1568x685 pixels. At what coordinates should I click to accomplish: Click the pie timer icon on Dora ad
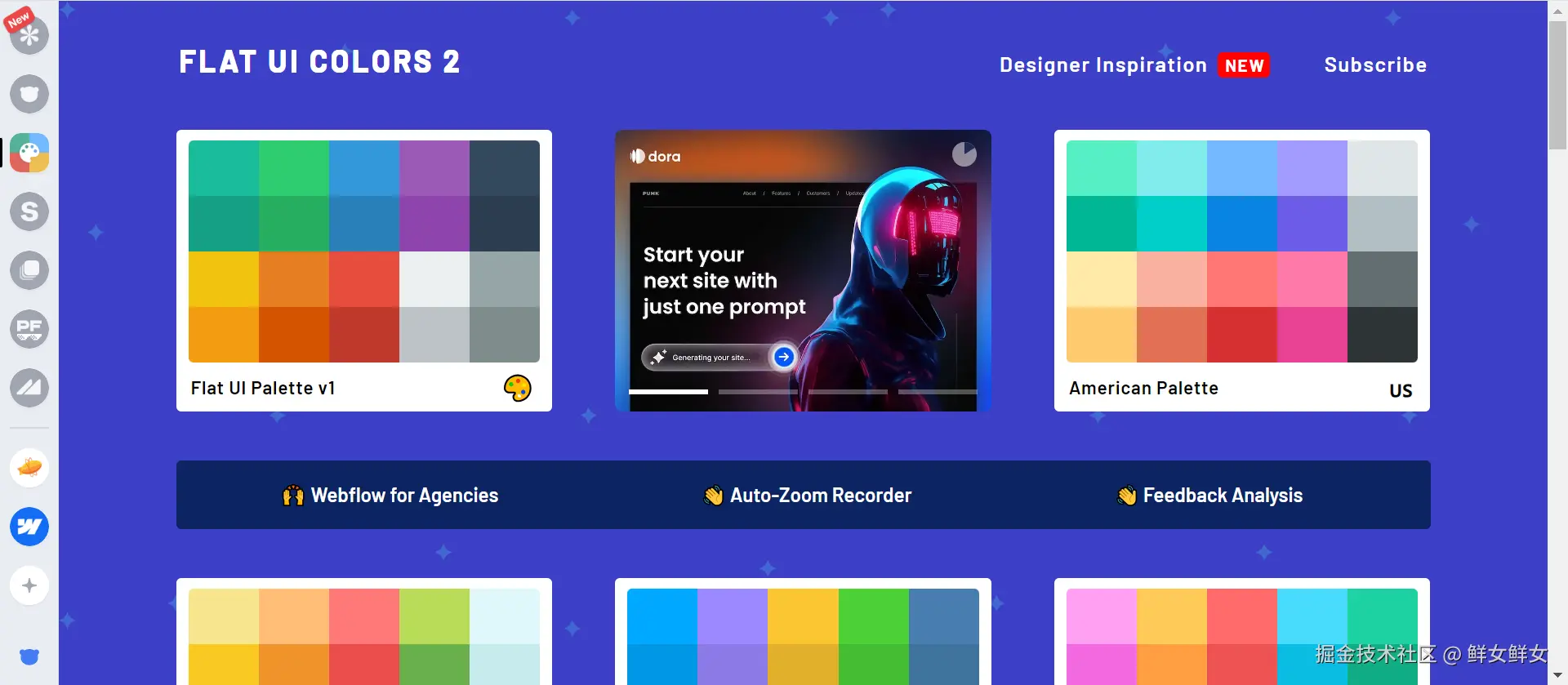click(x=964, y=153)
